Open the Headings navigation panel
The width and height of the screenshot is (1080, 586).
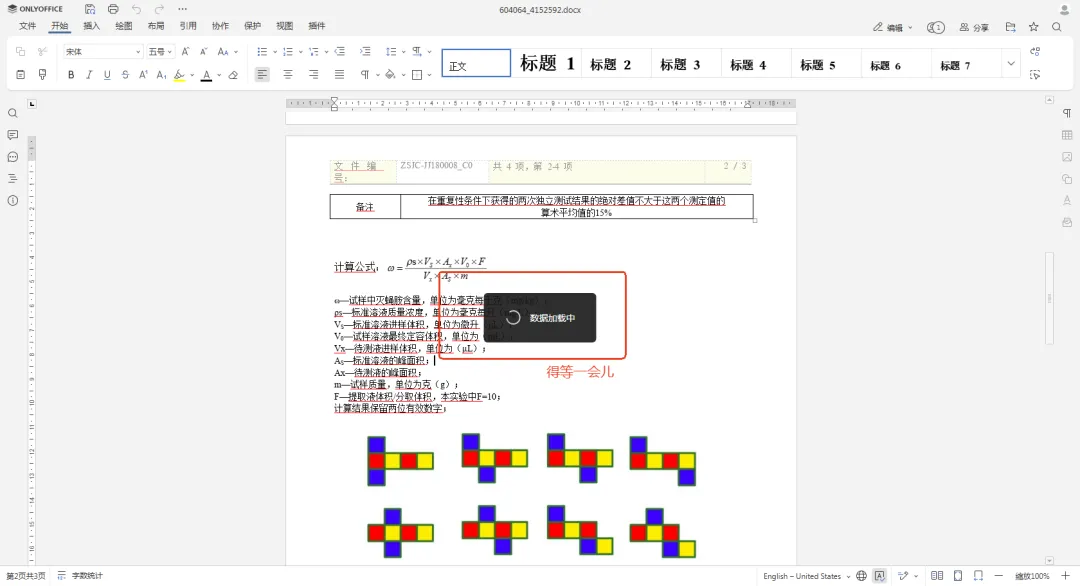click(x=12, y=178)
